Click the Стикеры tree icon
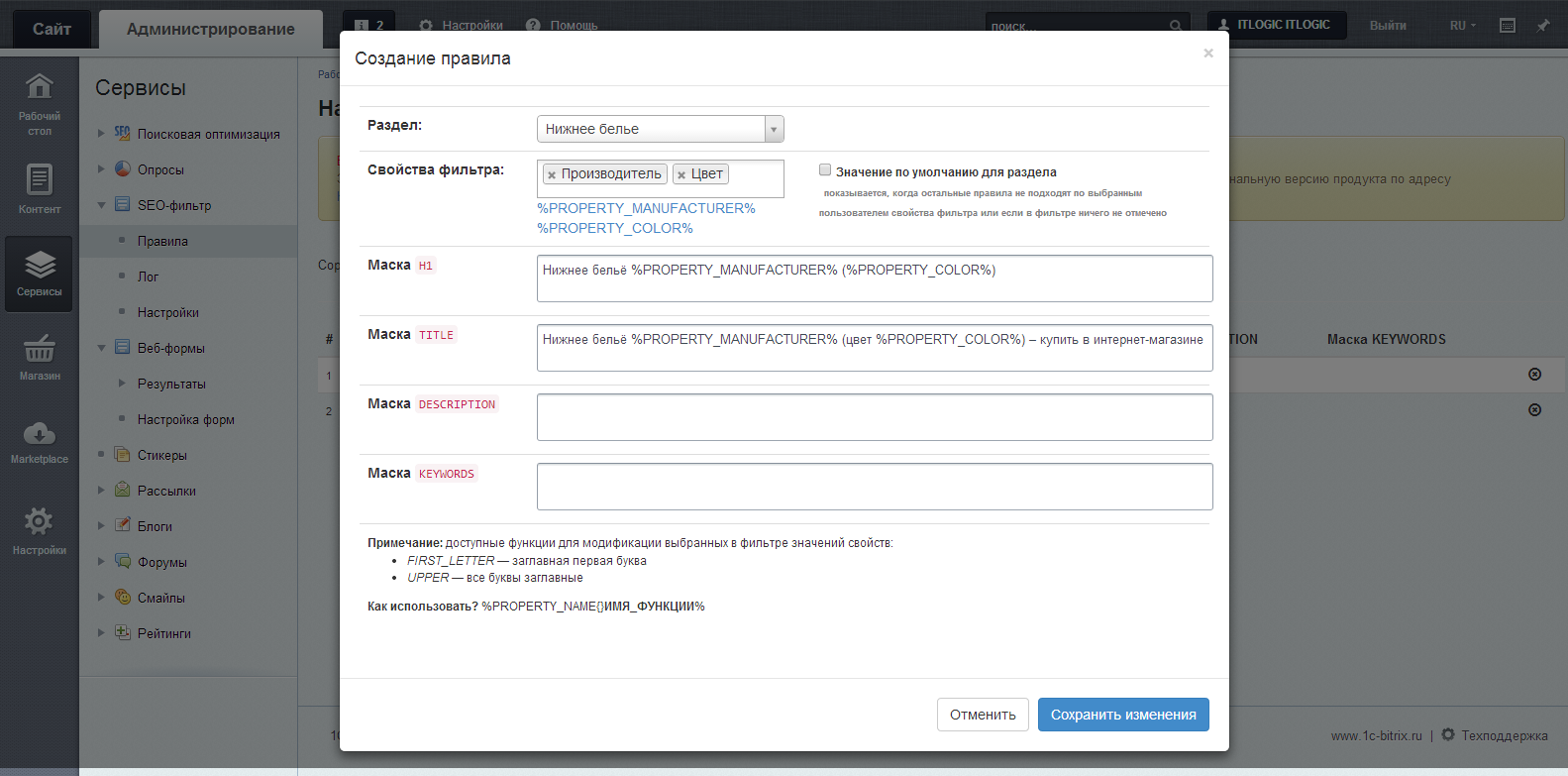1568x776 pixels. [x=123, y=454]
